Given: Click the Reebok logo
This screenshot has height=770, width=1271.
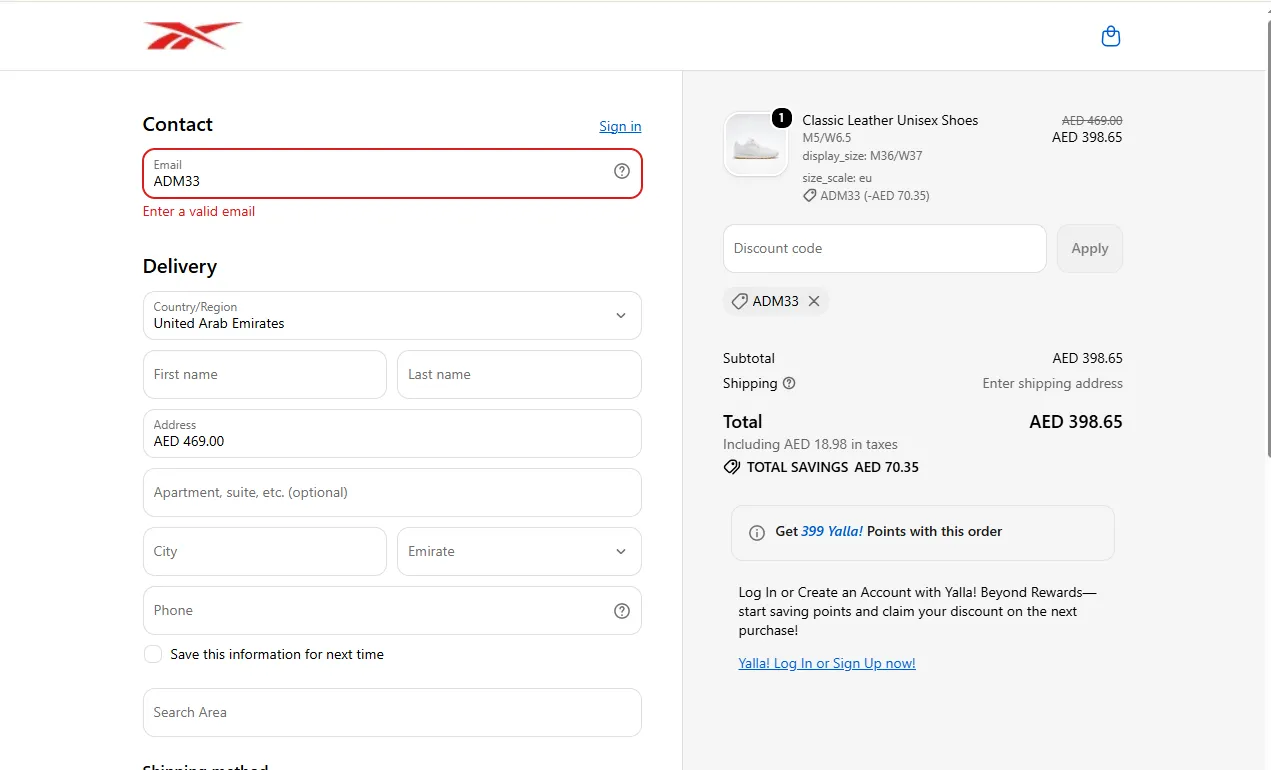Looking at the screenshot, I should click(192, 36).
